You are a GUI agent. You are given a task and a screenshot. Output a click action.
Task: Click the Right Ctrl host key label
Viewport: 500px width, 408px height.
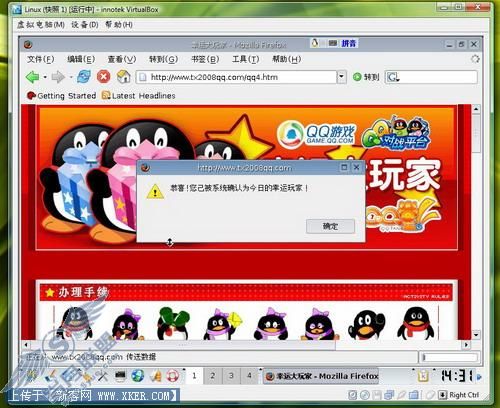[x=464, y=395]
